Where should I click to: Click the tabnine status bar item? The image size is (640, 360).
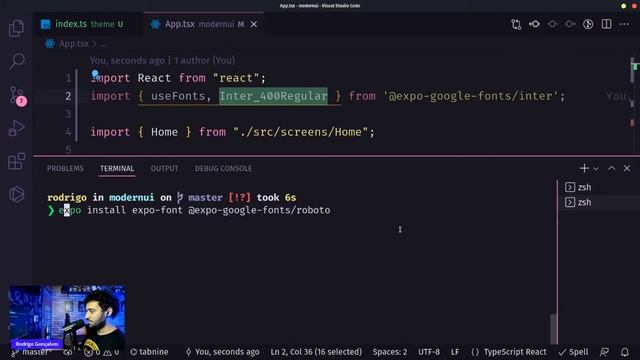tap(149, 352)
